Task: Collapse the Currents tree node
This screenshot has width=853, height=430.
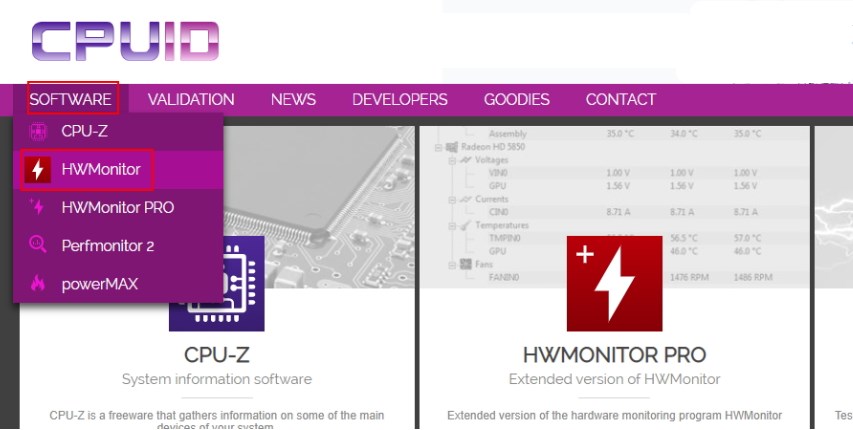Action: click(452, 200)
